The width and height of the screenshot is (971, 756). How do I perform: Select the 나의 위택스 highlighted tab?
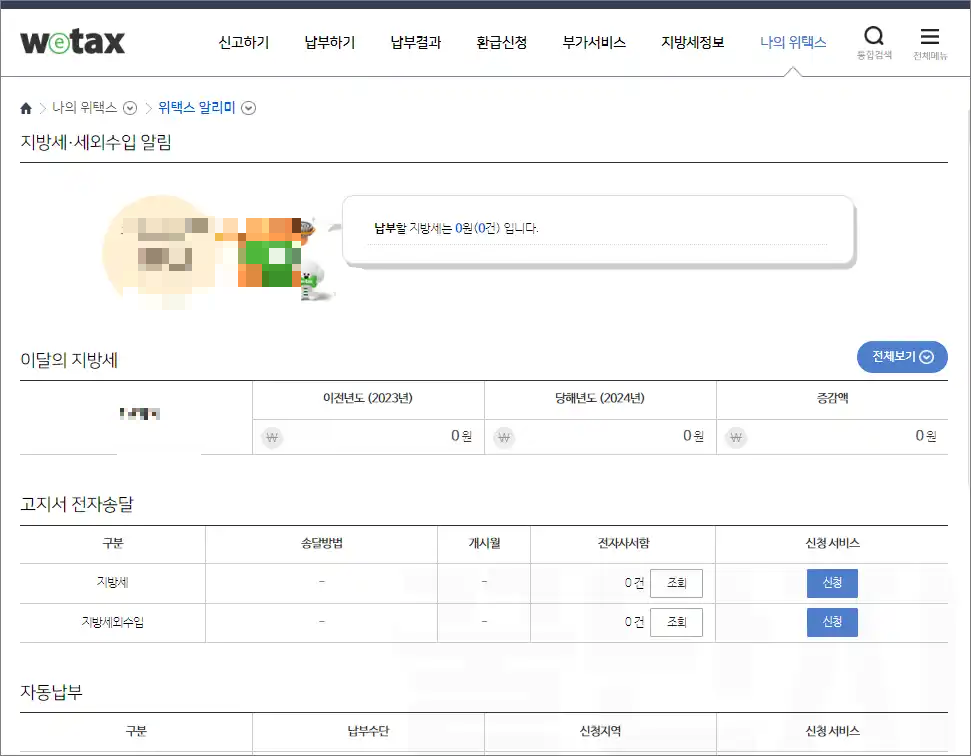(793, 42)
